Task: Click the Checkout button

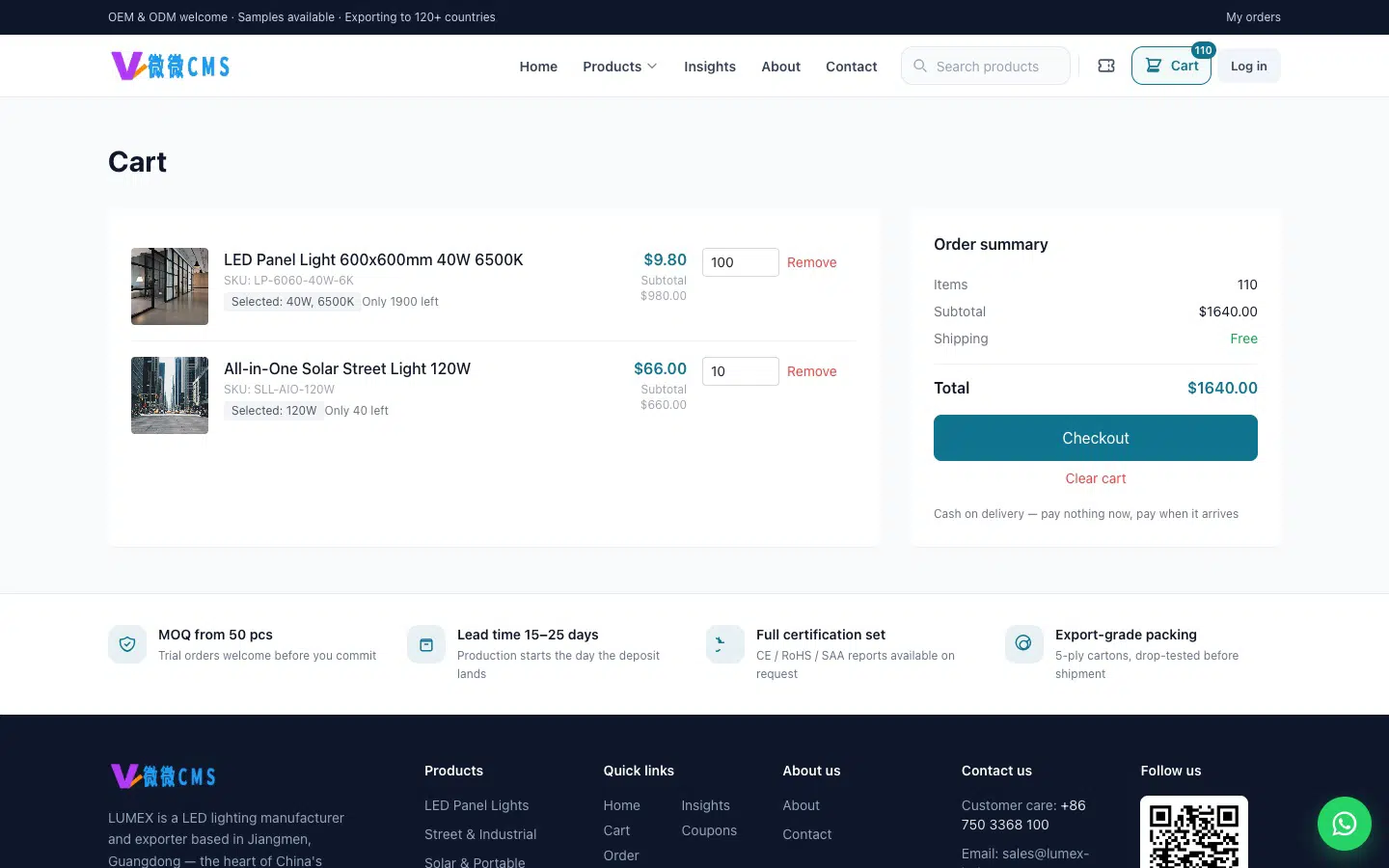Action: point(1096,438)
